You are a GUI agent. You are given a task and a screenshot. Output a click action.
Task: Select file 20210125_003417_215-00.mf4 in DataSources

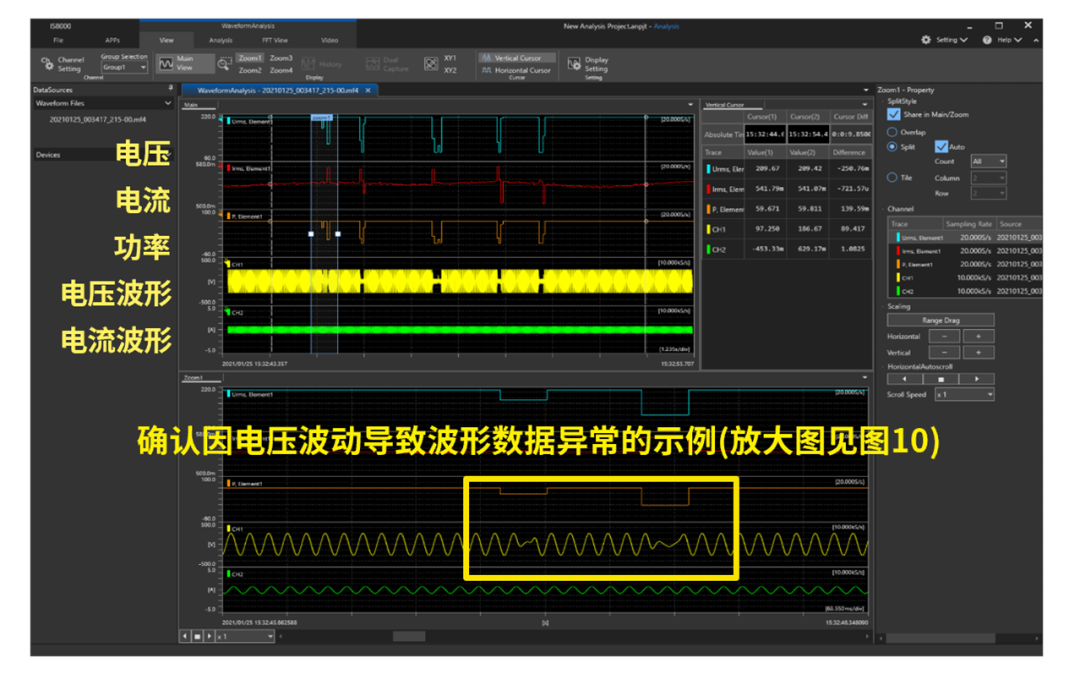[98, 119]
